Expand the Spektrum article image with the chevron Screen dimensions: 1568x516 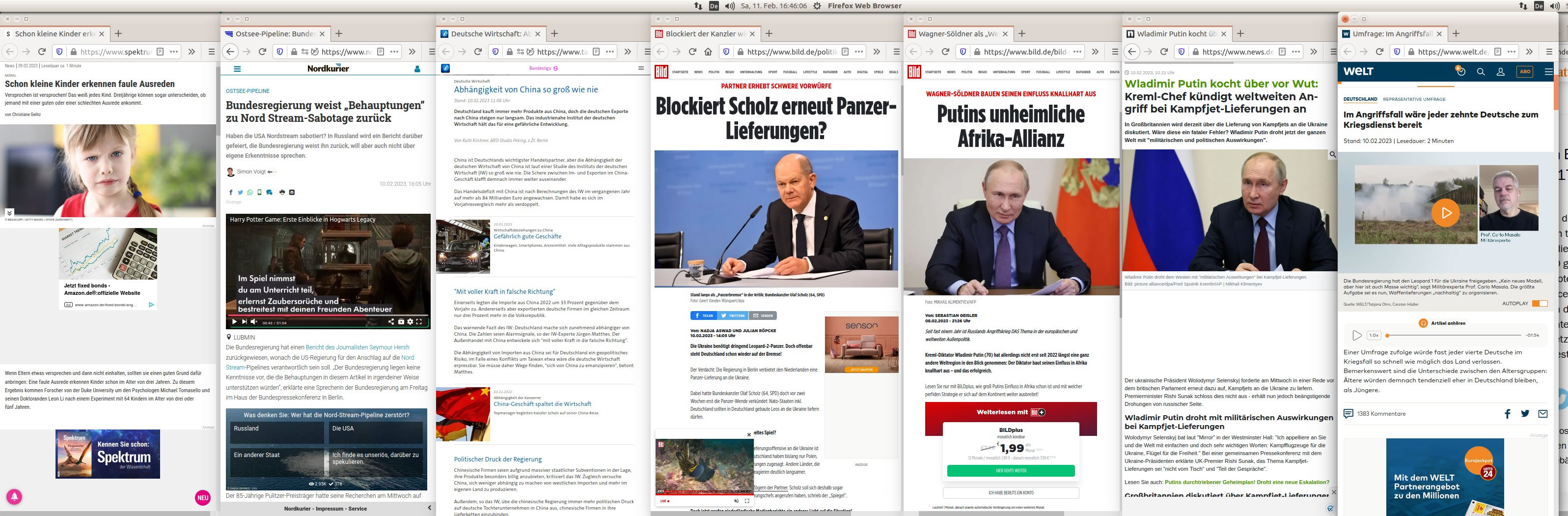9,213
